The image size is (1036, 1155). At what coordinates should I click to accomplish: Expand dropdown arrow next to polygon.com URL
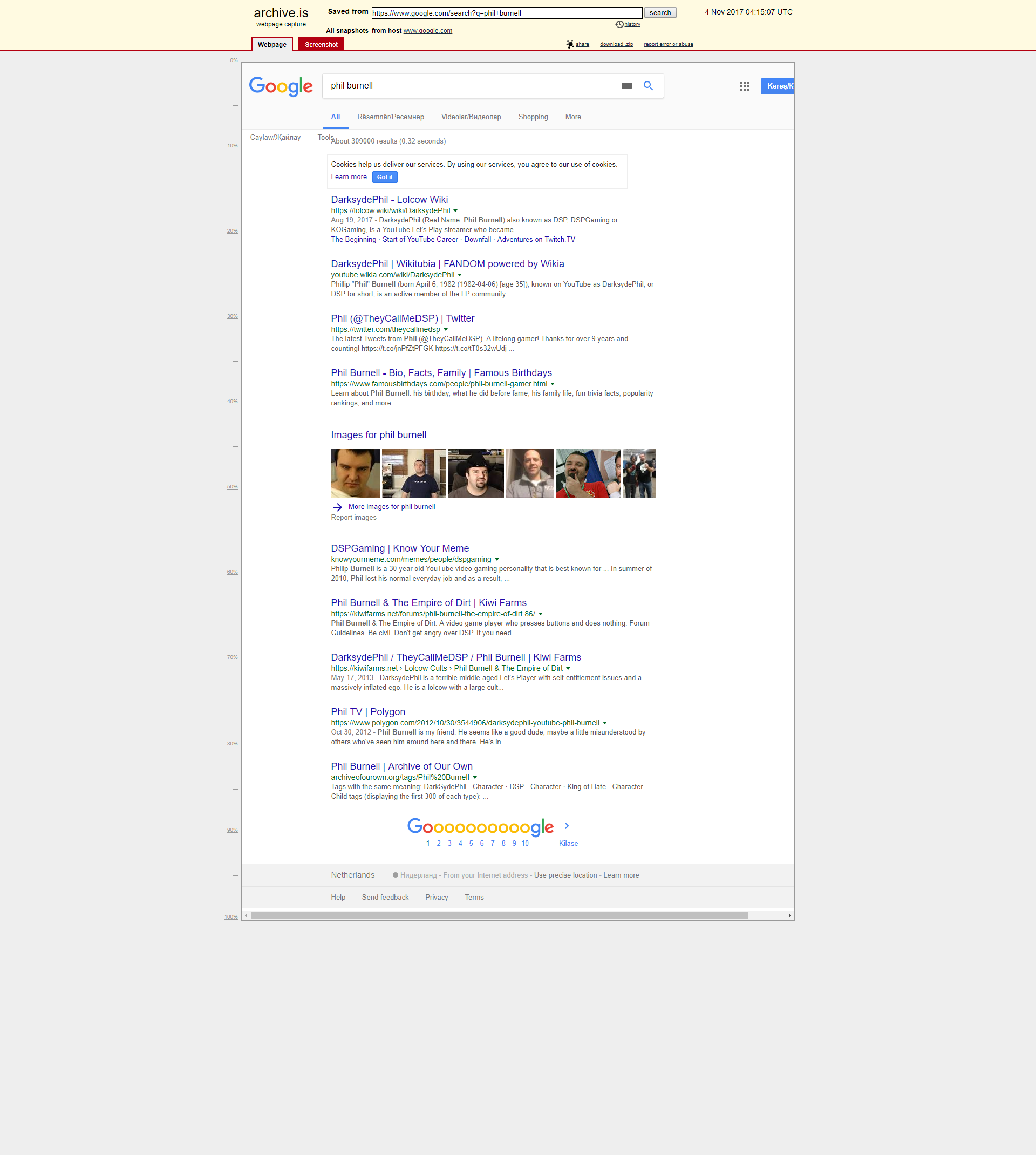click(604, 723)
